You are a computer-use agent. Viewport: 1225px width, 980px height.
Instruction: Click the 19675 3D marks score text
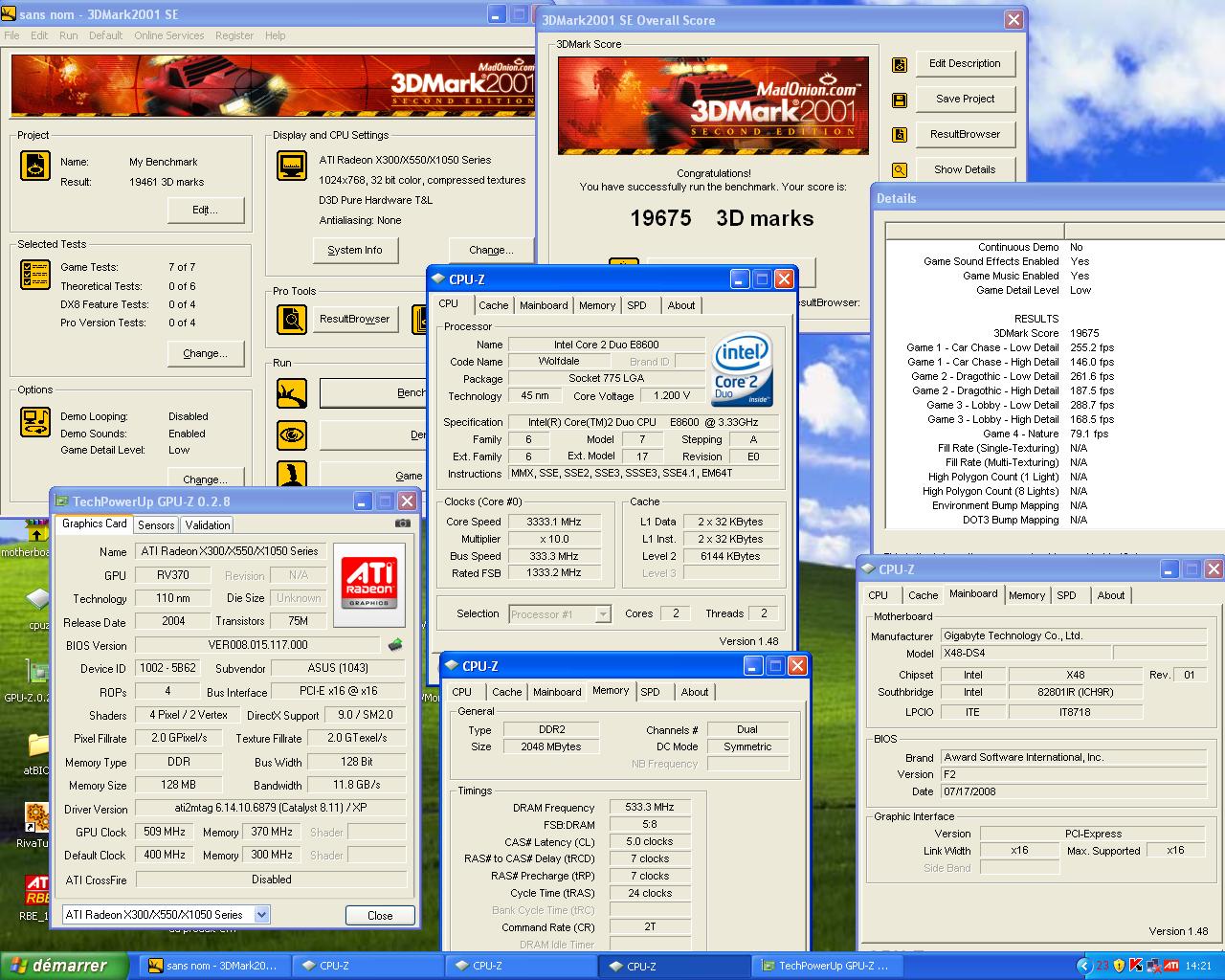(x=722, y=218)
